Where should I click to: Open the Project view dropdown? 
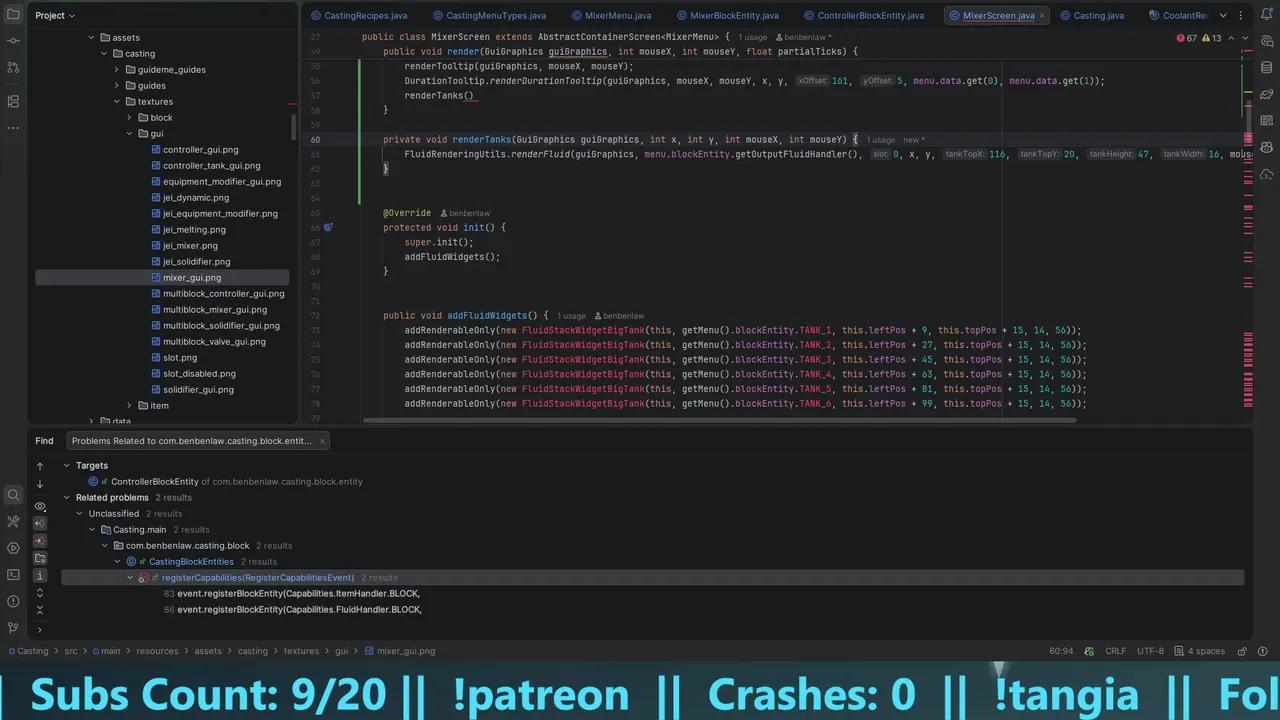55,15
